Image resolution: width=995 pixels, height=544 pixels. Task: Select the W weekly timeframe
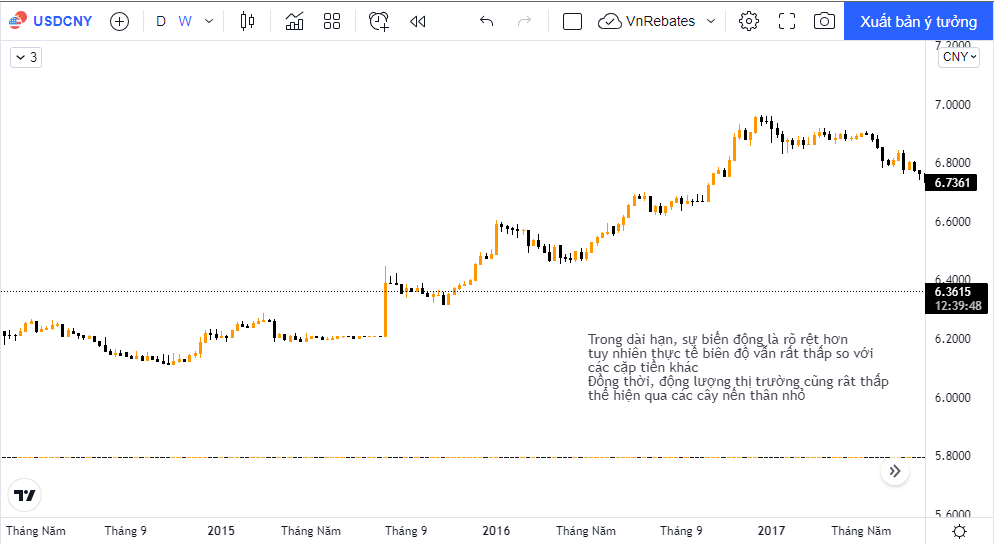tap(185, 21)
